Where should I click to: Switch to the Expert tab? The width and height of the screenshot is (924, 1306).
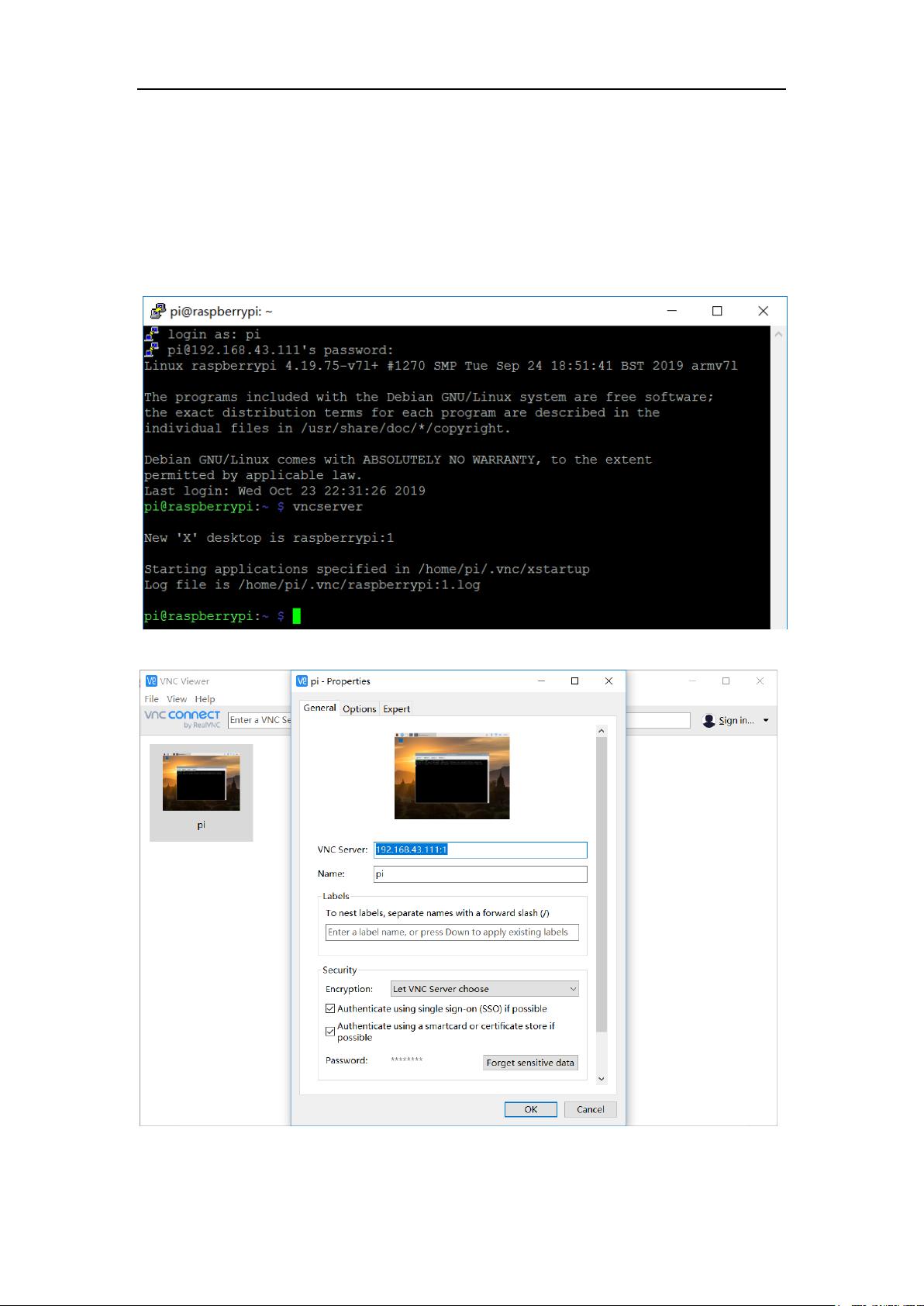(x=397, y=709)
